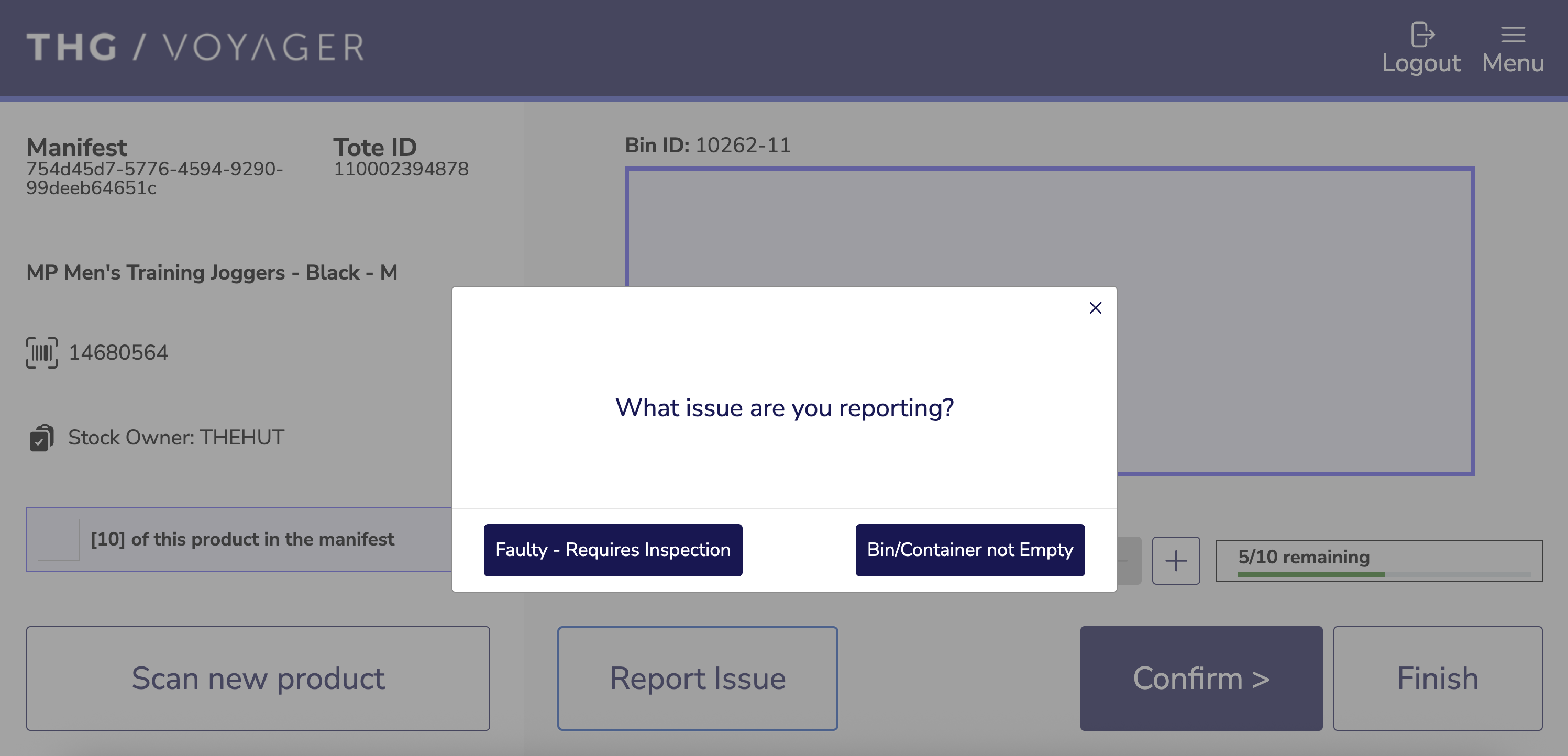Viewport: 1568px width, 756px height.
Task: Click the clipboard icon beside Stock Owner
Action: pyautogui.click(x=41, y=437)
